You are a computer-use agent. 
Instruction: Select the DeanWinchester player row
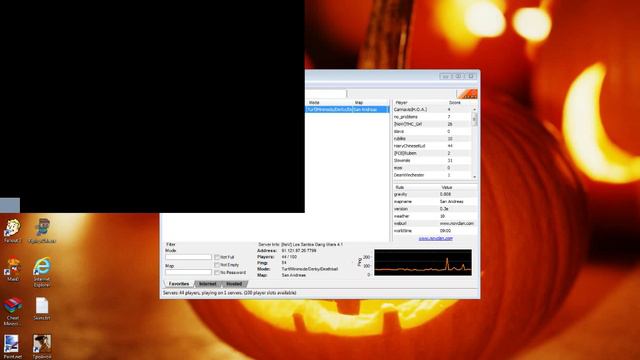point(432,175)
